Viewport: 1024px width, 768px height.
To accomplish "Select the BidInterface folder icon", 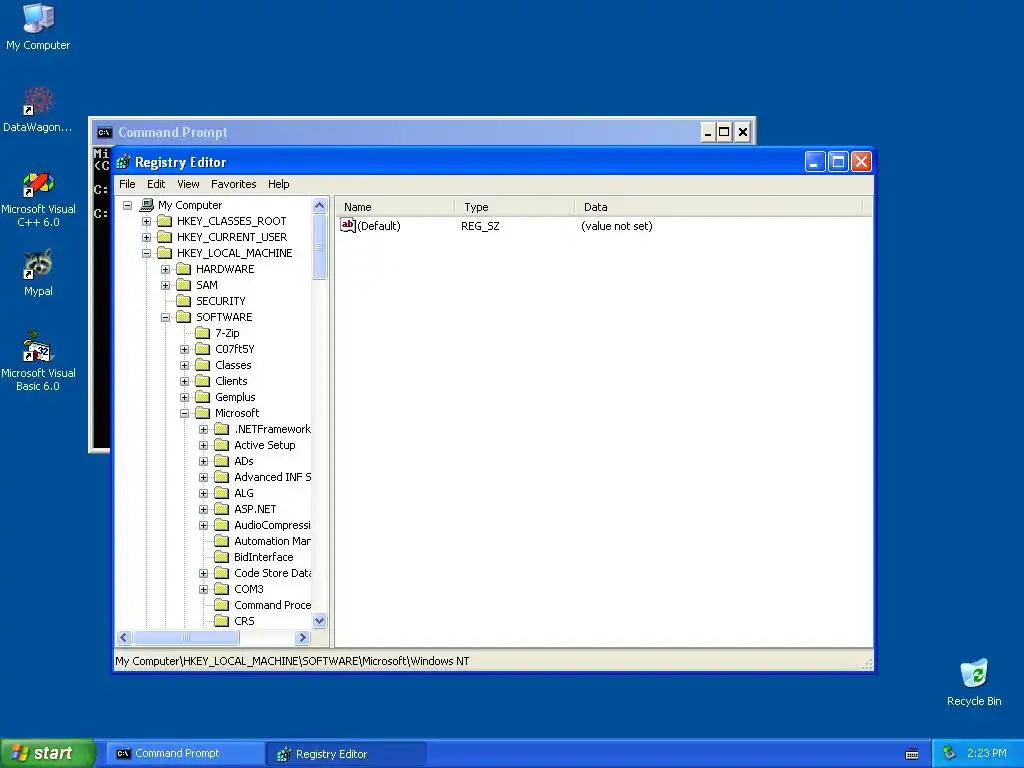I will [x=222, y=557].
